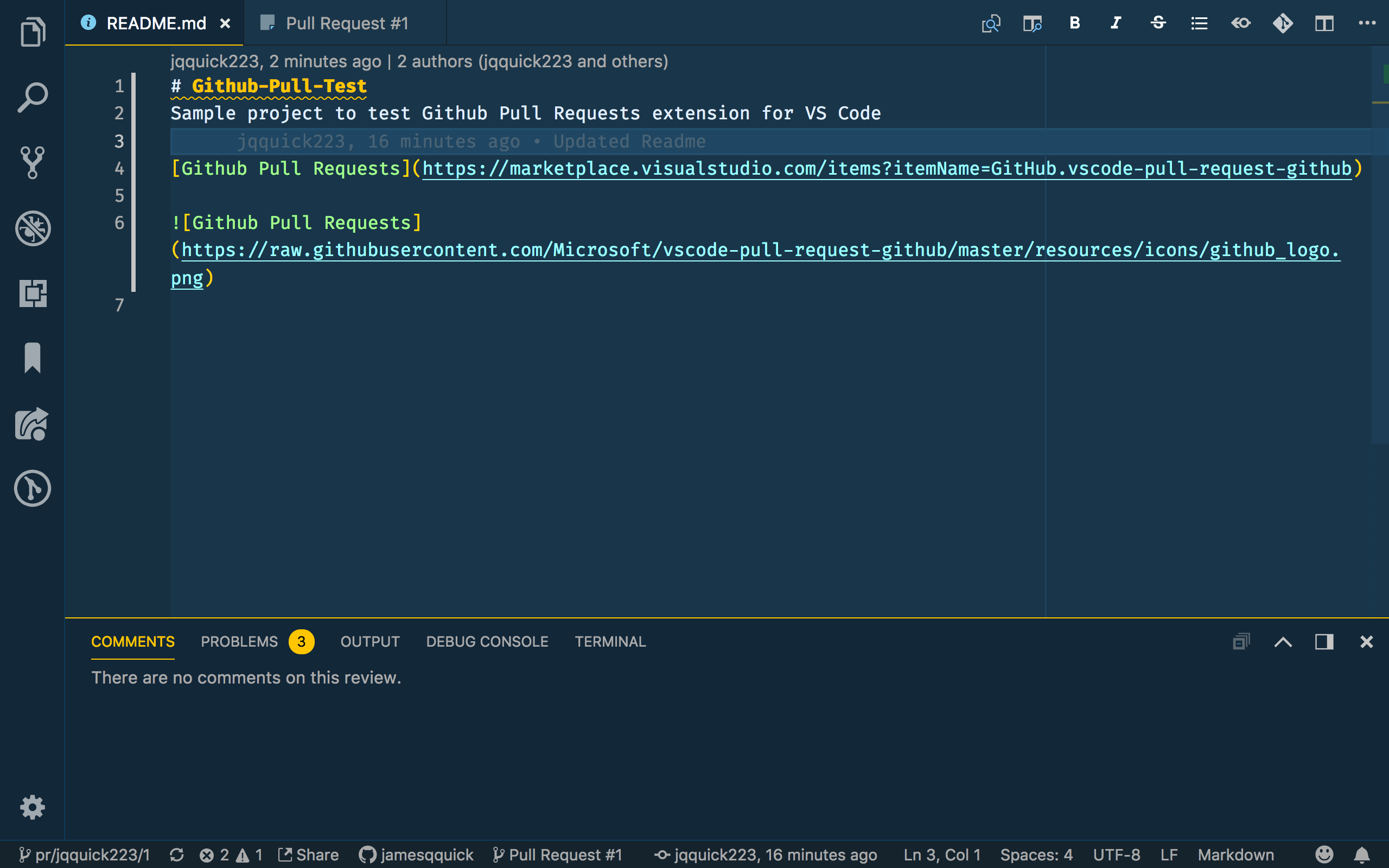Image resolution: width=1389 pixels, height=868 pixels.
Task: Click the minimap scrollbar on right edge
Action: 1379,244
